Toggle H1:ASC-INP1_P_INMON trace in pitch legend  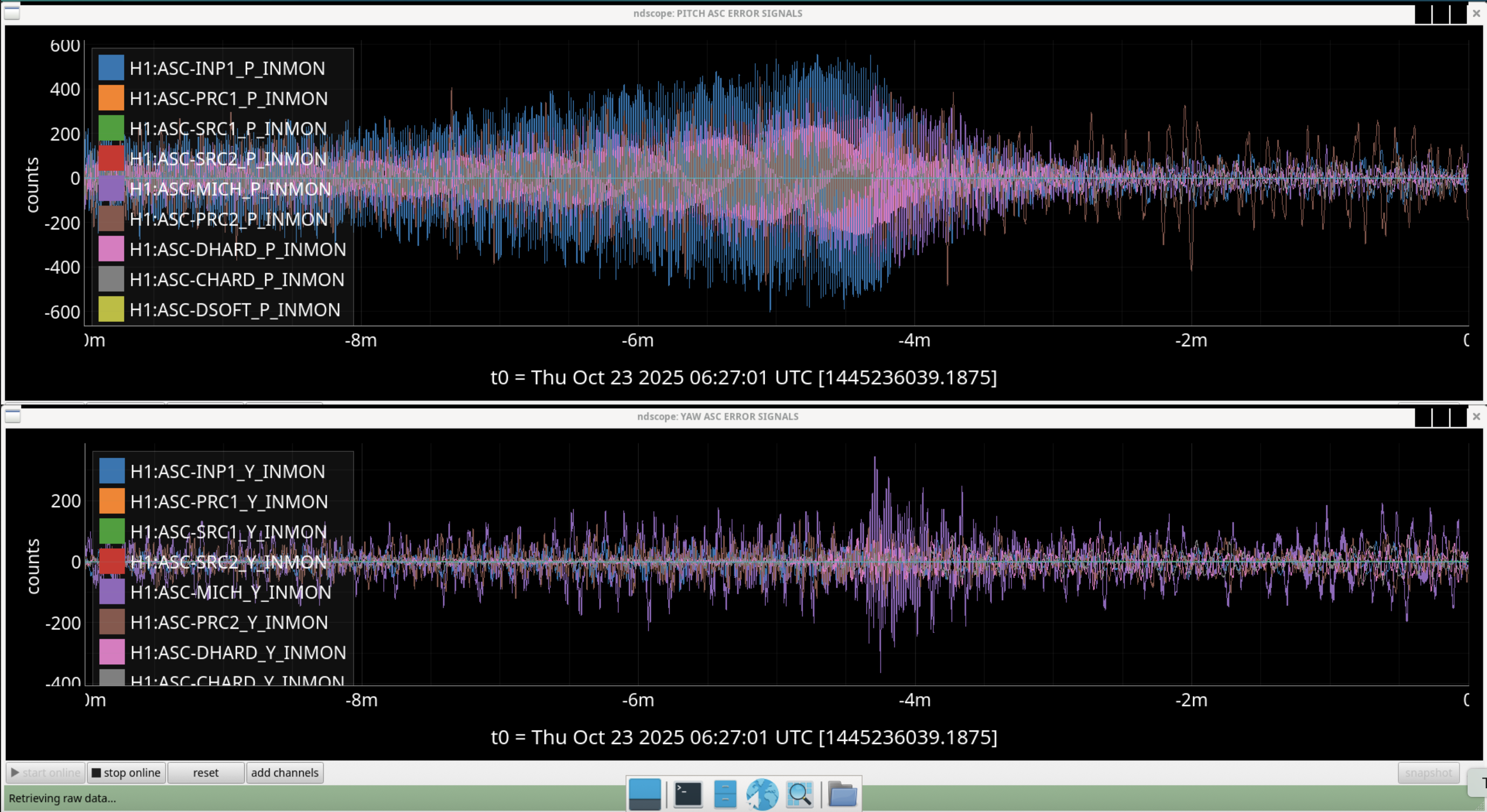click(x=227, y=68)
